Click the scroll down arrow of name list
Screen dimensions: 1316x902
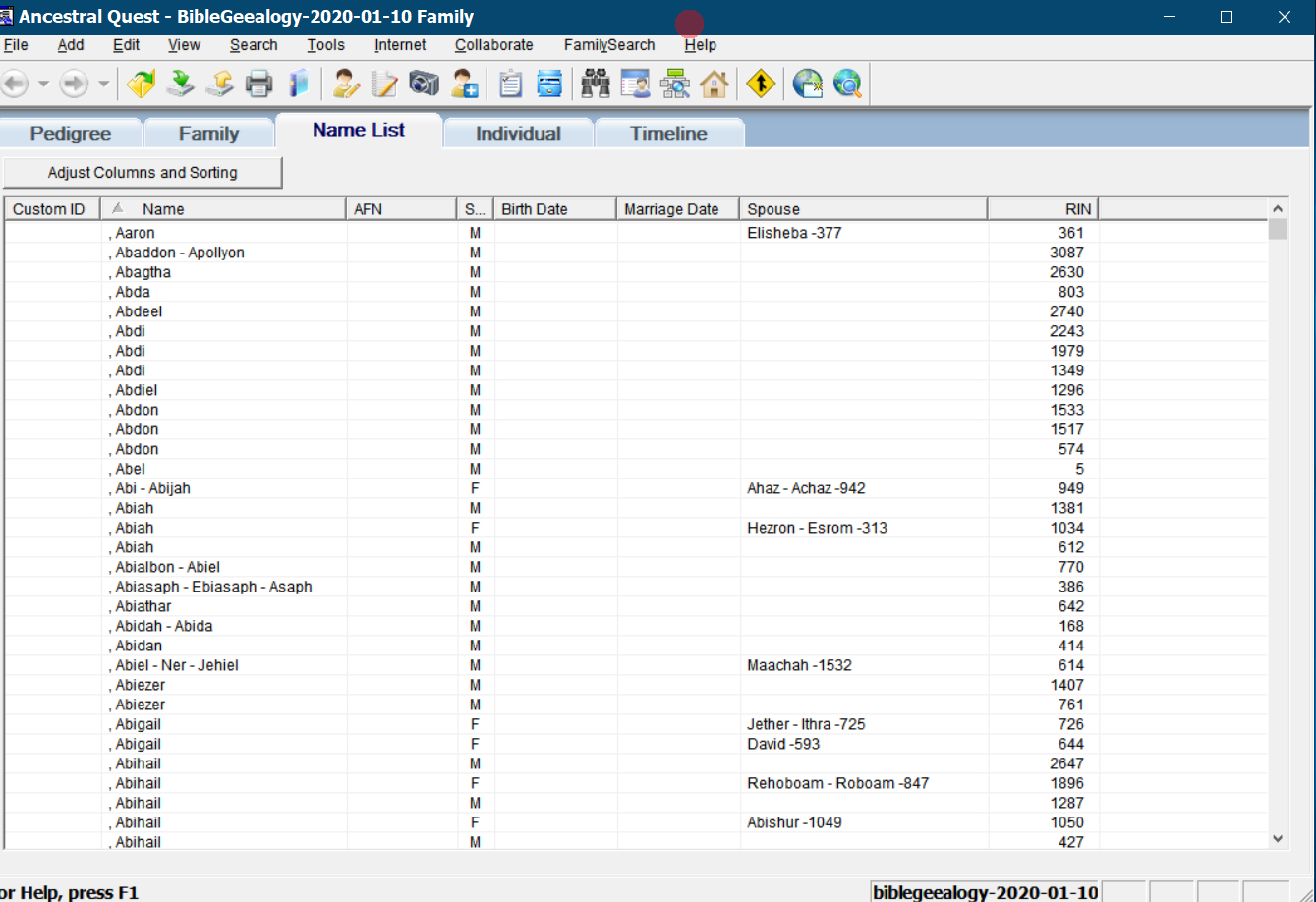coord(1278,838)
